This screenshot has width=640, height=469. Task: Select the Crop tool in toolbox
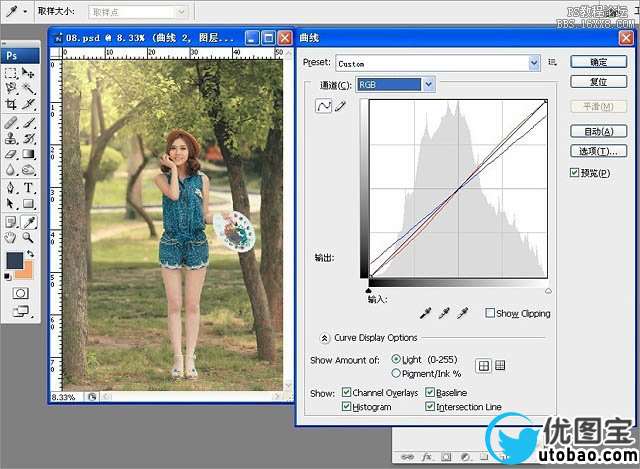click(11, 104)
